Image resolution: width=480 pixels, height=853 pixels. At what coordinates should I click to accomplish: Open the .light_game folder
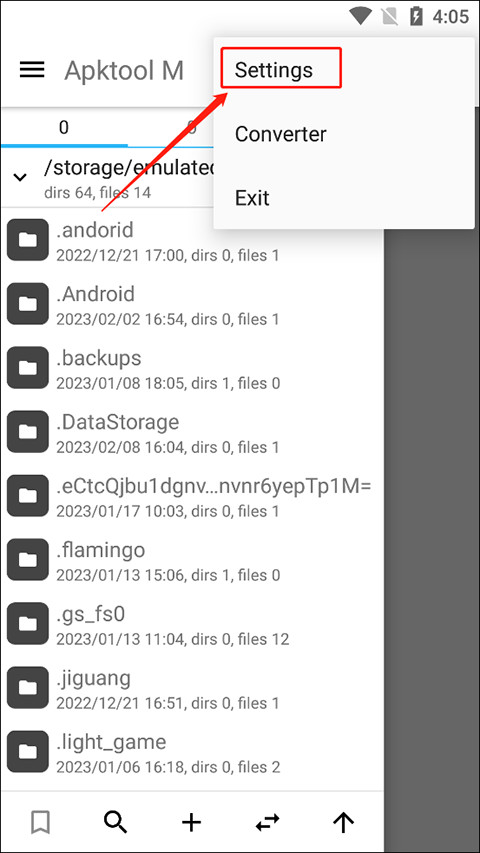[x=192, y=752]
